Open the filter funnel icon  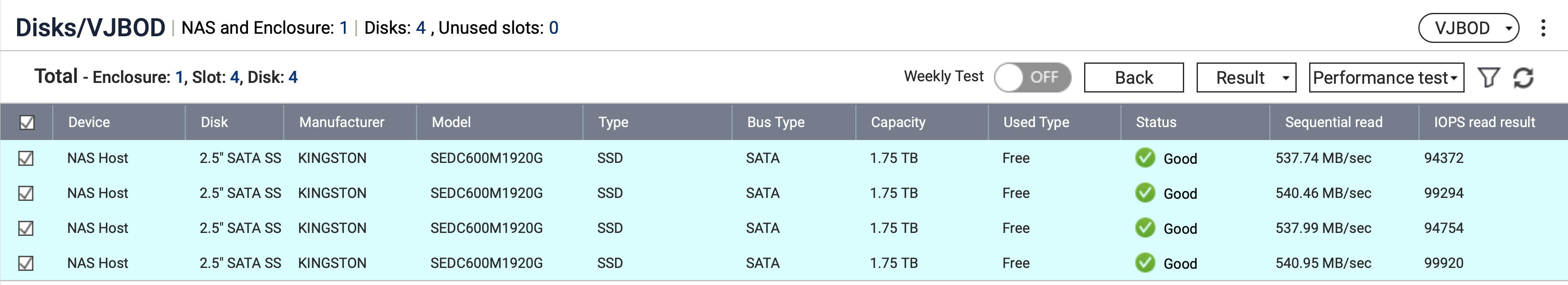(1489, 77)
